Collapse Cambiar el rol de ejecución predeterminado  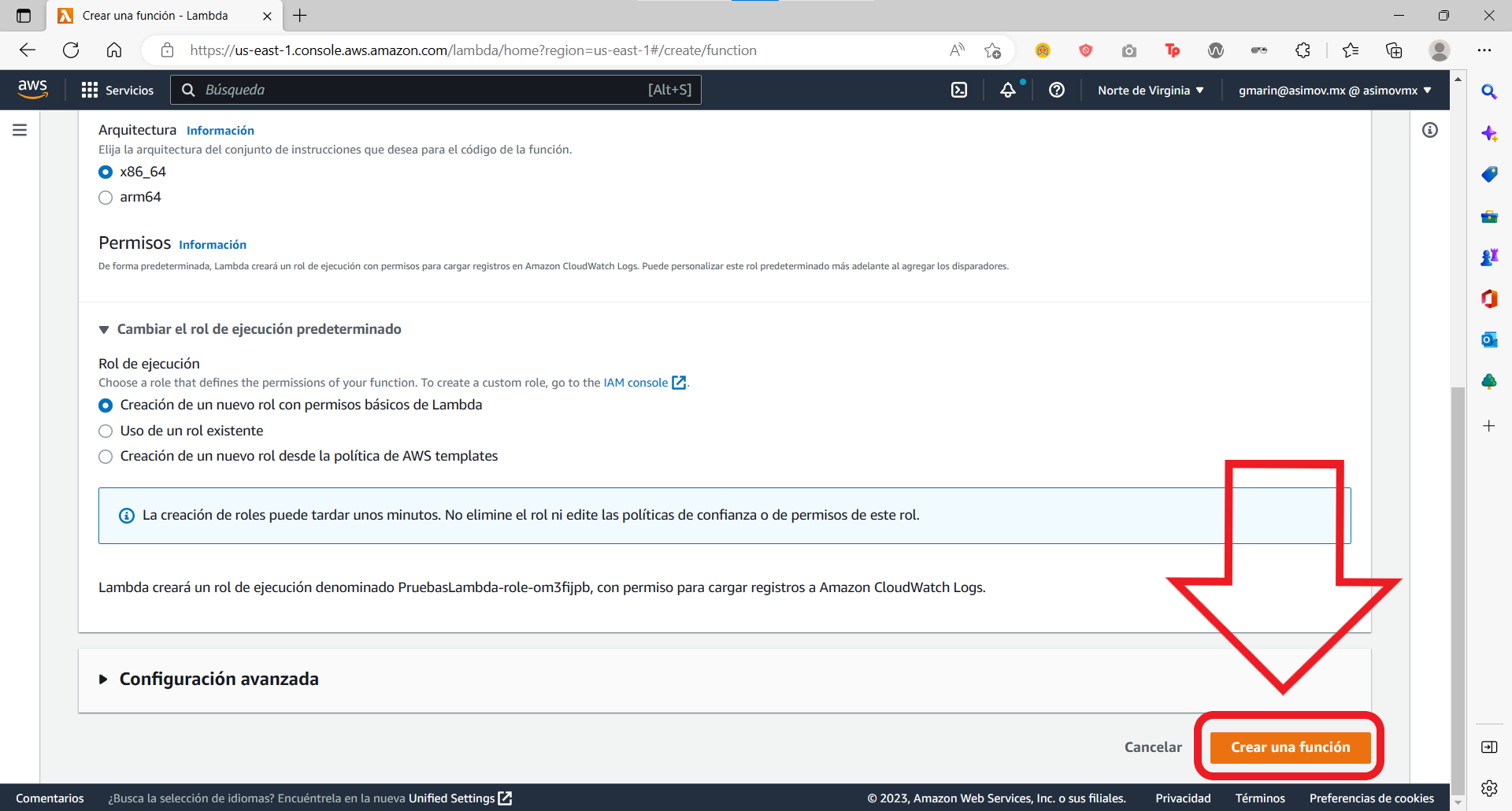[x=250, y=329]
